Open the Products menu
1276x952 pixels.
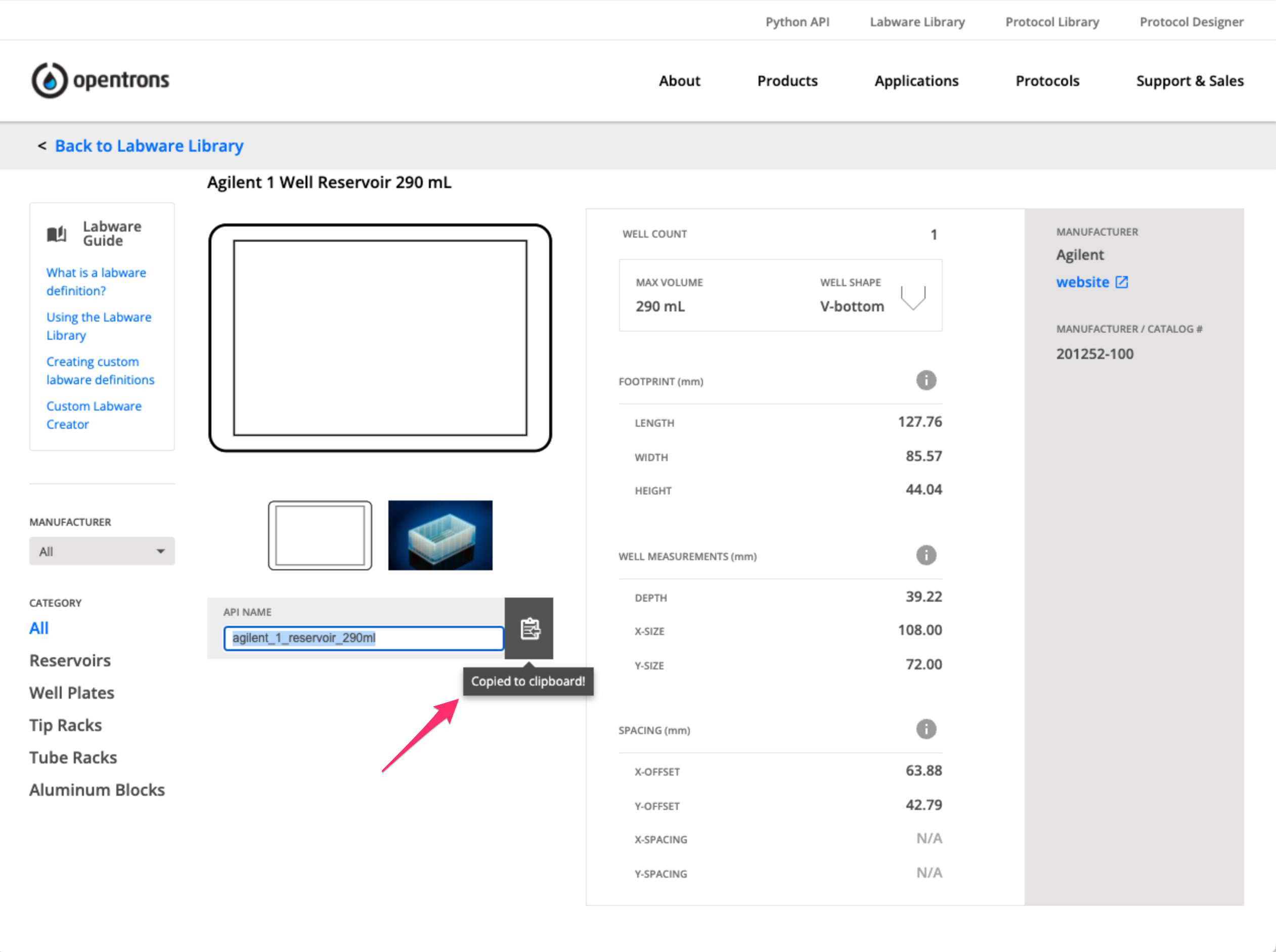(787, 81)
